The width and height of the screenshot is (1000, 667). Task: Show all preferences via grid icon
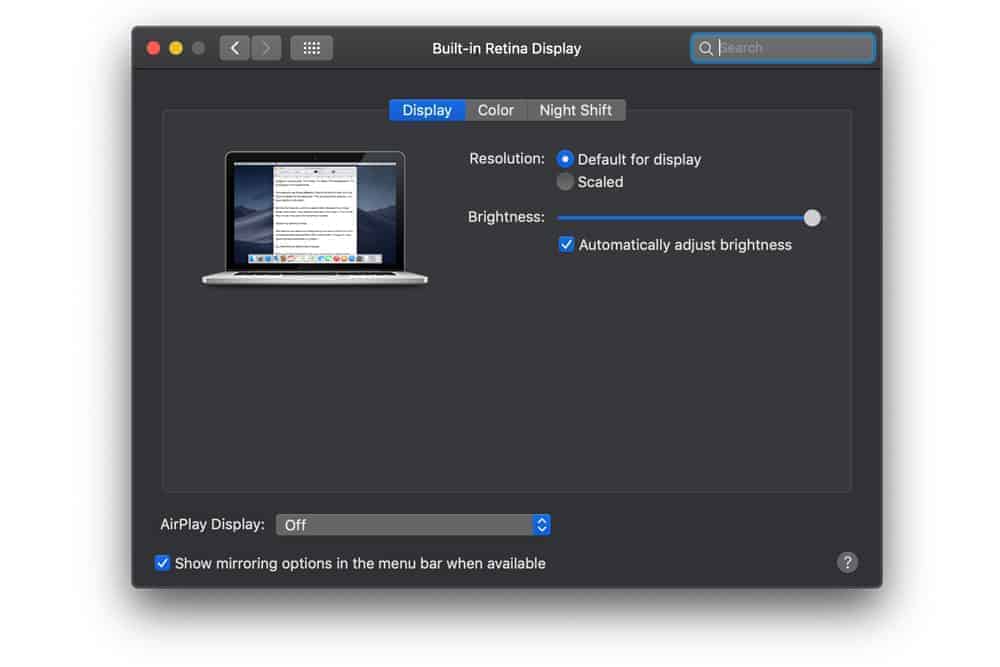click(311, 48)
